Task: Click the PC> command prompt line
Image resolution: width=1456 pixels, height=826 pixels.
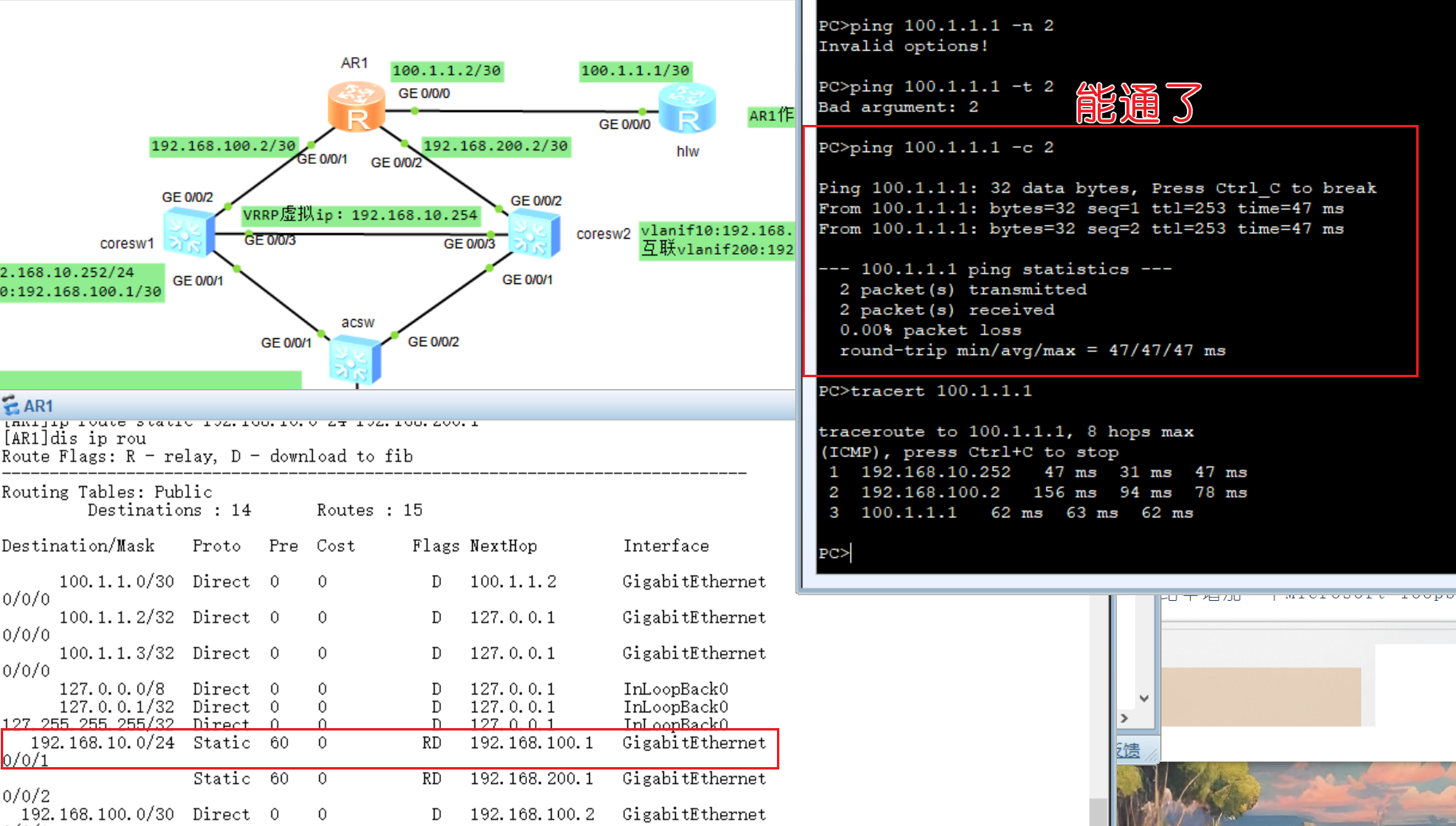Action: 835,553
